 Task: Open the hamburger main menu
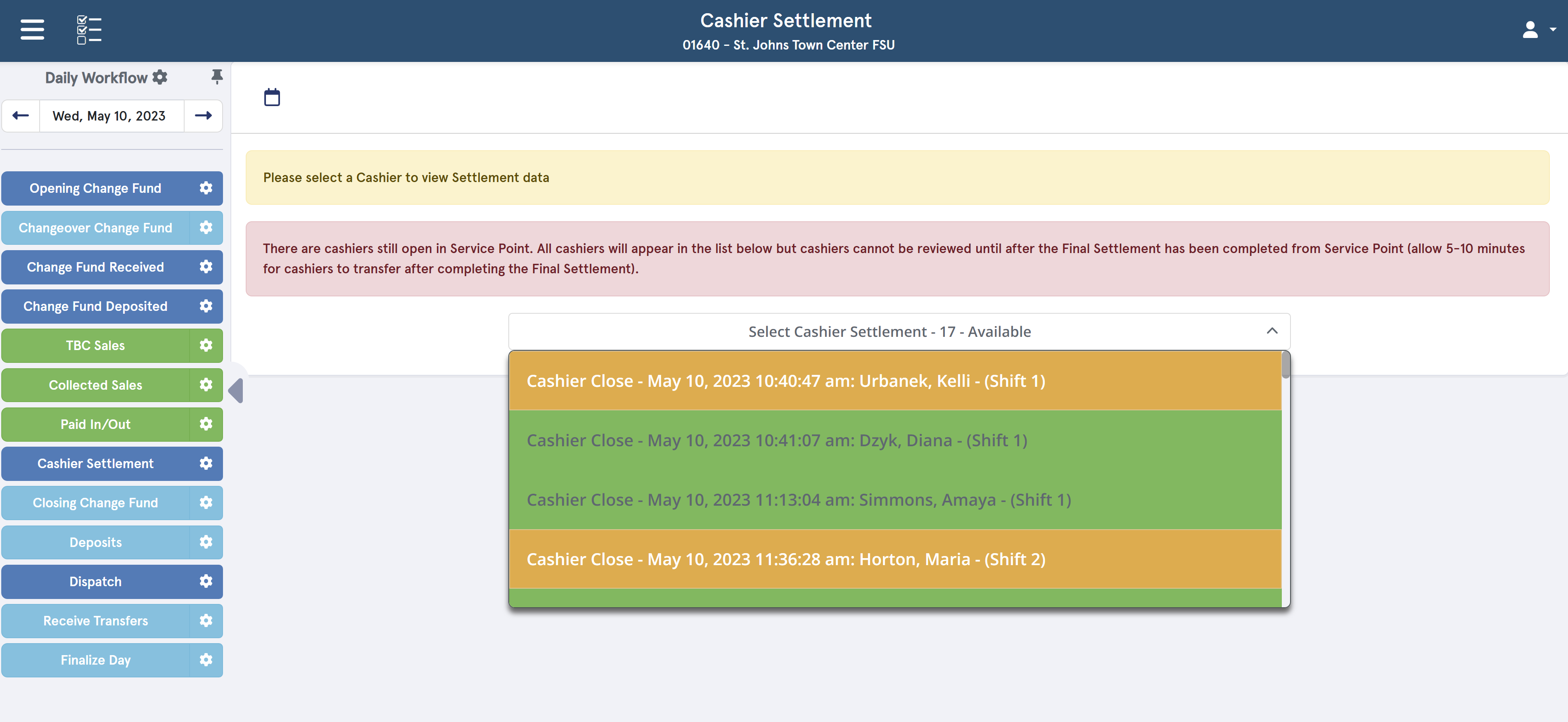(x=32, y=29)
